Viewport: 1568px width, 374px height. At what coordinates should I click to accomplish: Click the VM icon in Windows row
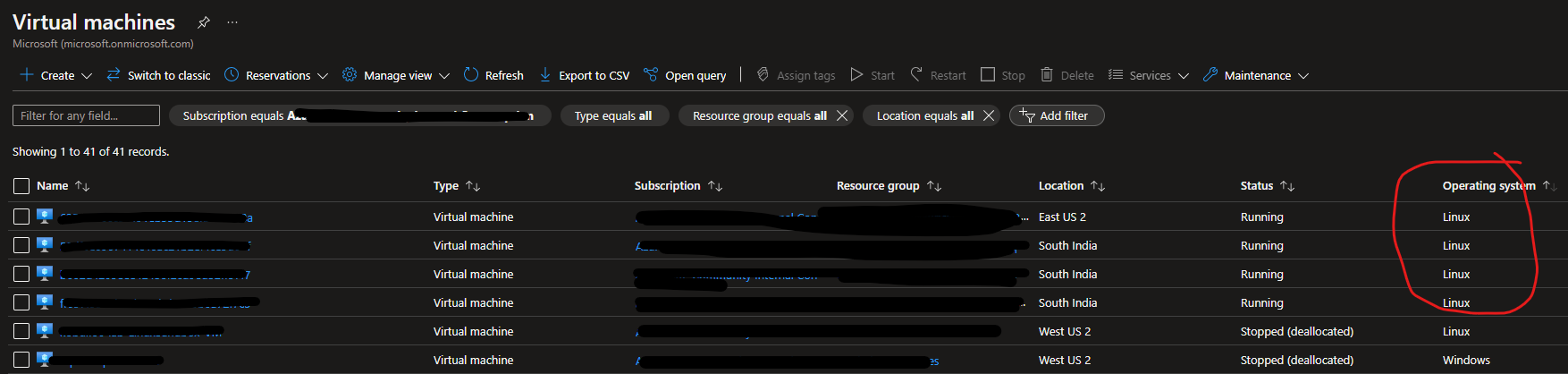pos(45,360)
